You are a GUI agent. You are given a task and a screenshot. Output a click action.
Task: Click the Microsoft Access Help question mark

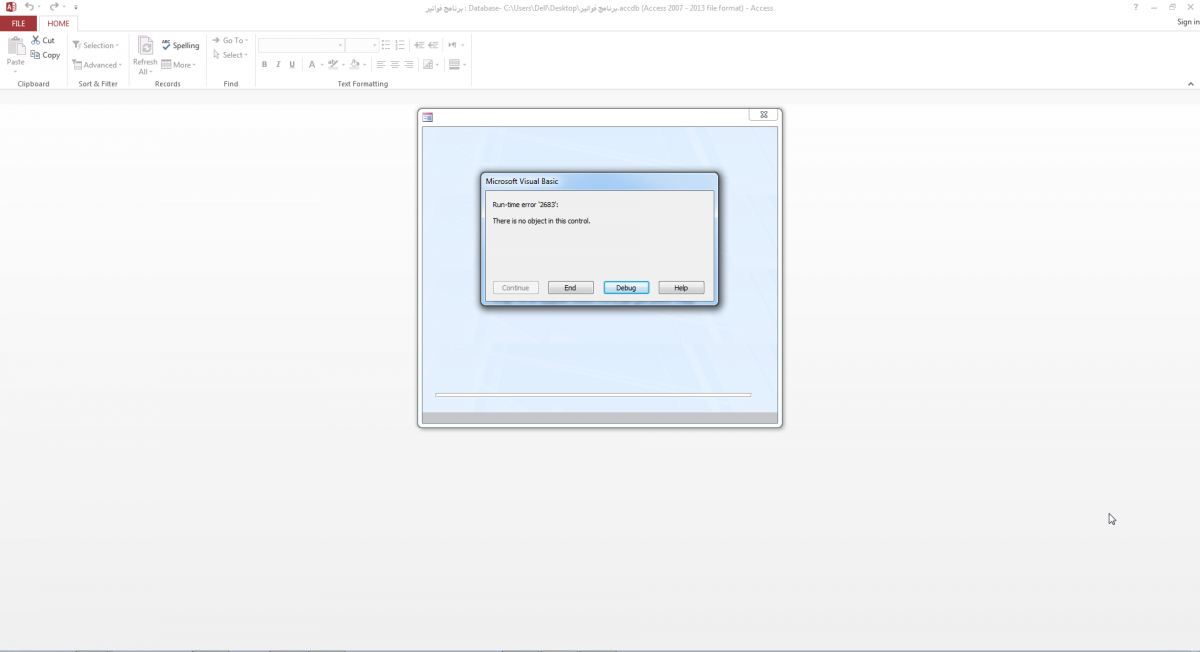click(1135, 7)
